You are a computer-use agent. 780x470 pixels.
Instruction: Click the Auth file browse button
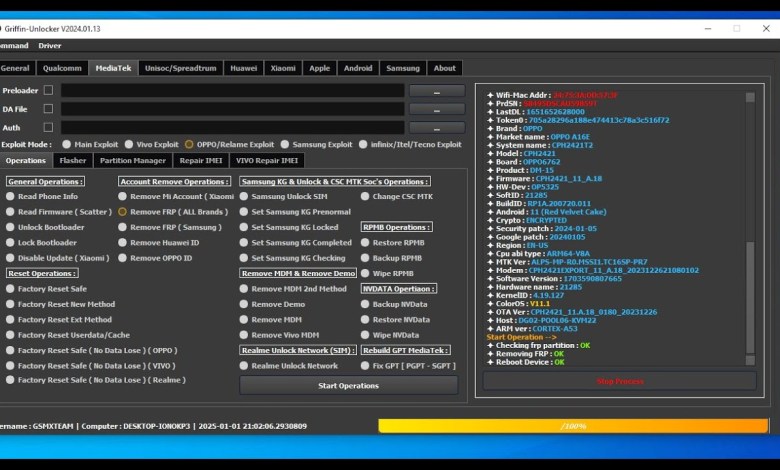[x=436, y=128]
